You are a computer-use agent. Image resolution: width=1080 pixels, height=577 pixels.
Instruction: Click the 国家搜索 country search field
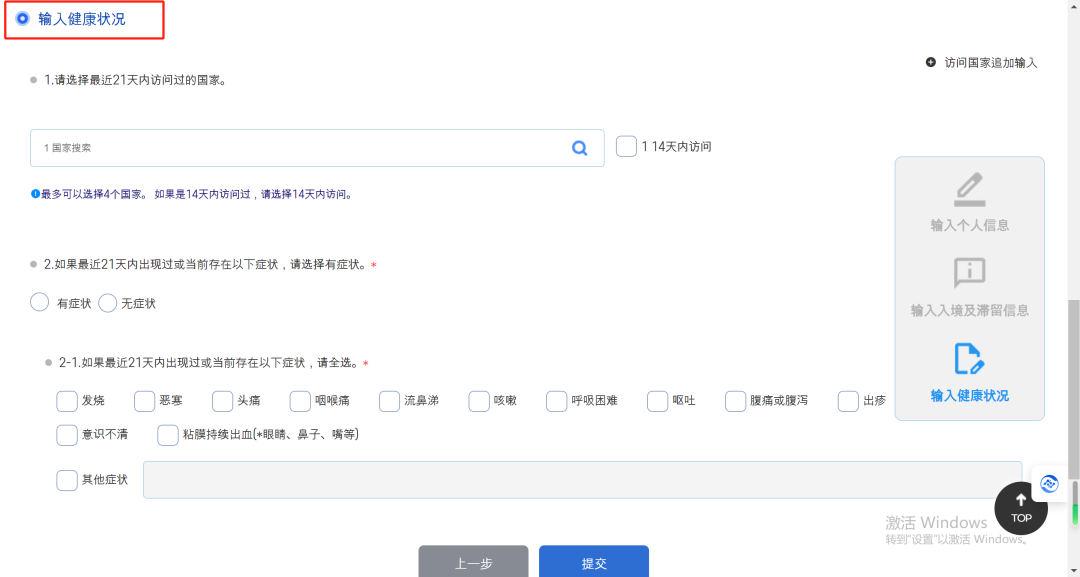pyautogui.click(x=300, y=148)
